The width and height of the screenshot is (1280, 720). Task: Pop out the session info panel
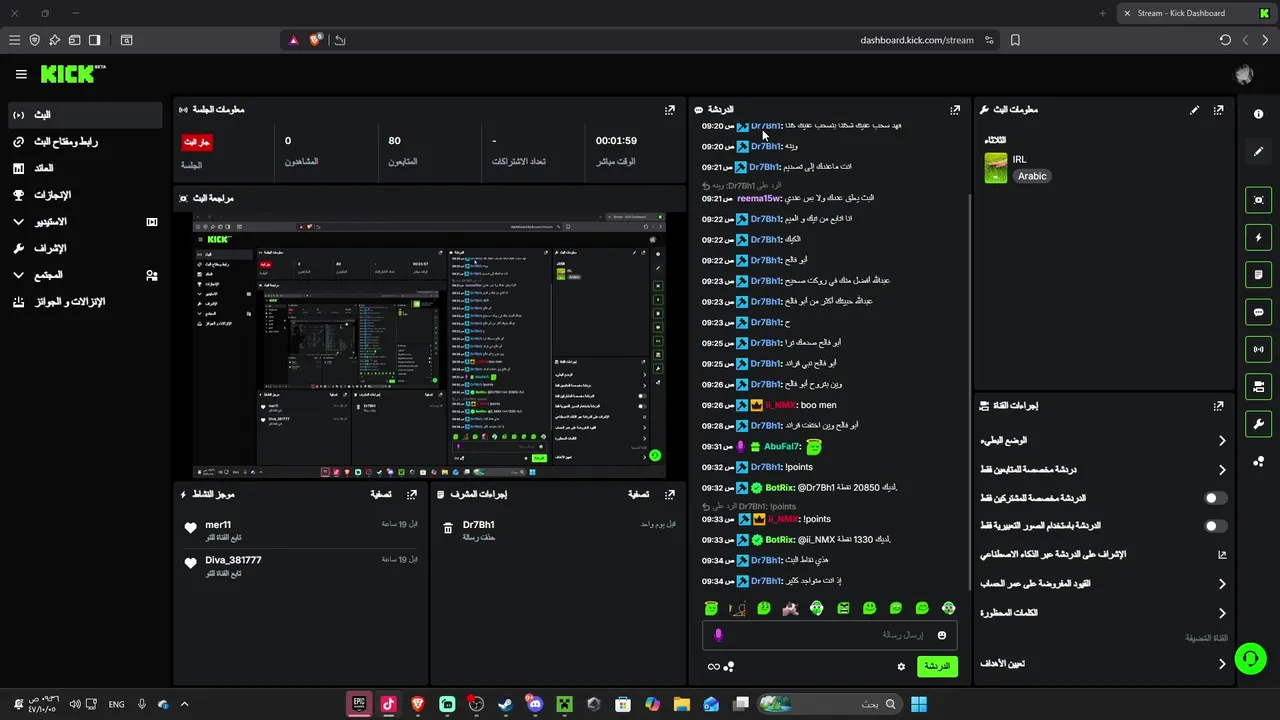[x=670, y=110]
